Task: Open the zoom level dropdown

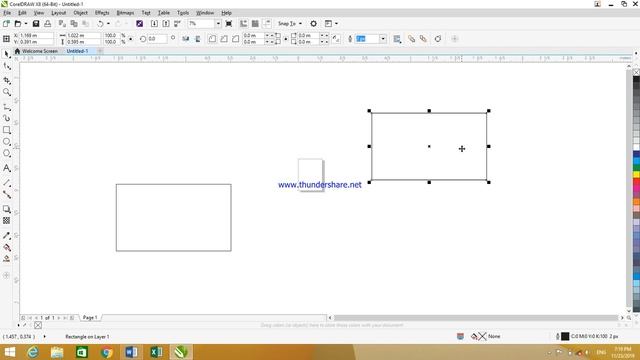Action: point(218,24)
